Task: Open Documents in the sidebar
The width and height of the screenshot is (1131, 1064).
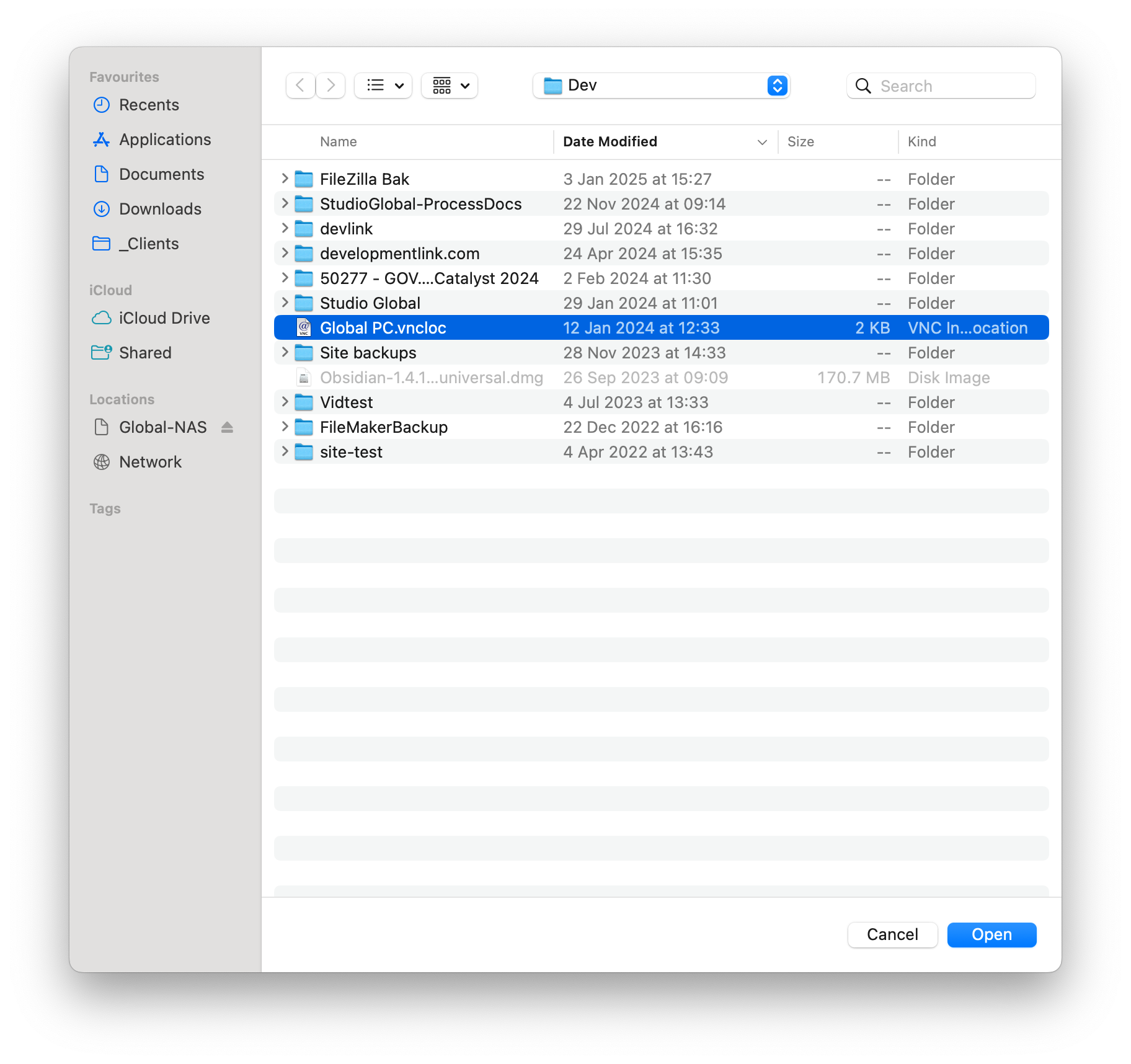Action: (149, 174)
